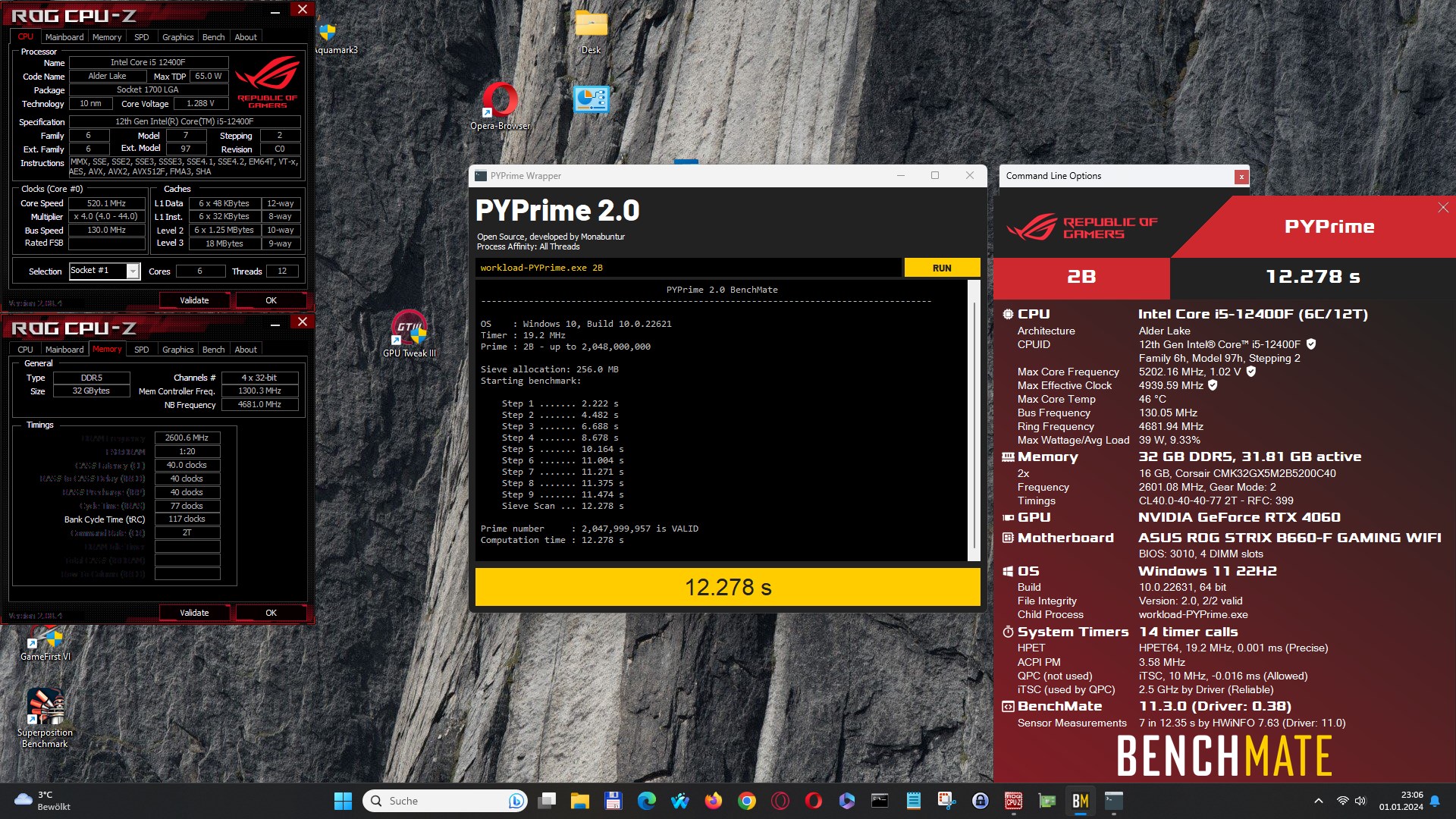Launch the GPU Tweak III desktop shortcut
This screenshot has height=819, width=1456.
click(409, 334)
